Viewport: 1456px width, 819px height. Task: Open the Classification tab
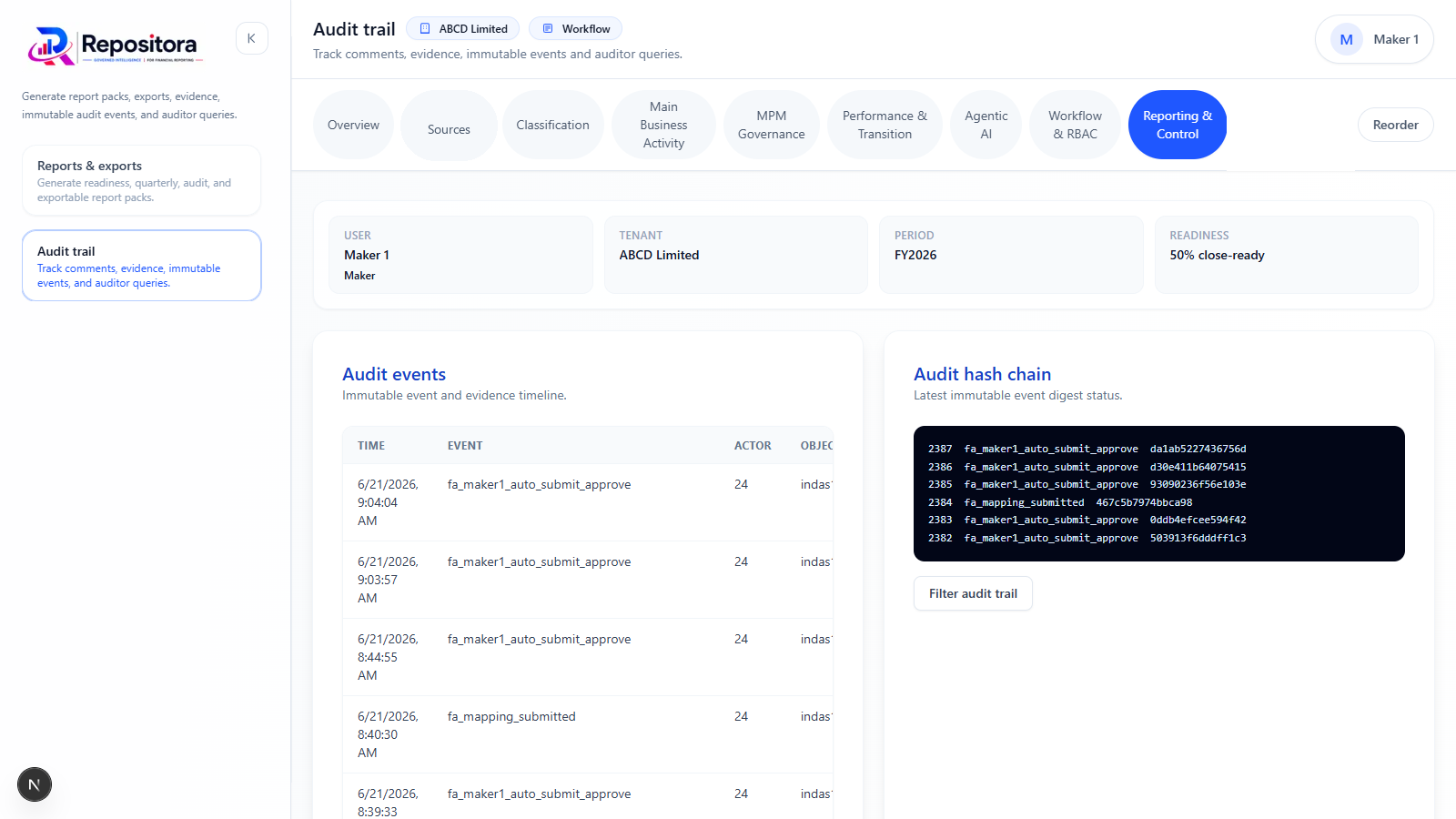tap(552, 125)
